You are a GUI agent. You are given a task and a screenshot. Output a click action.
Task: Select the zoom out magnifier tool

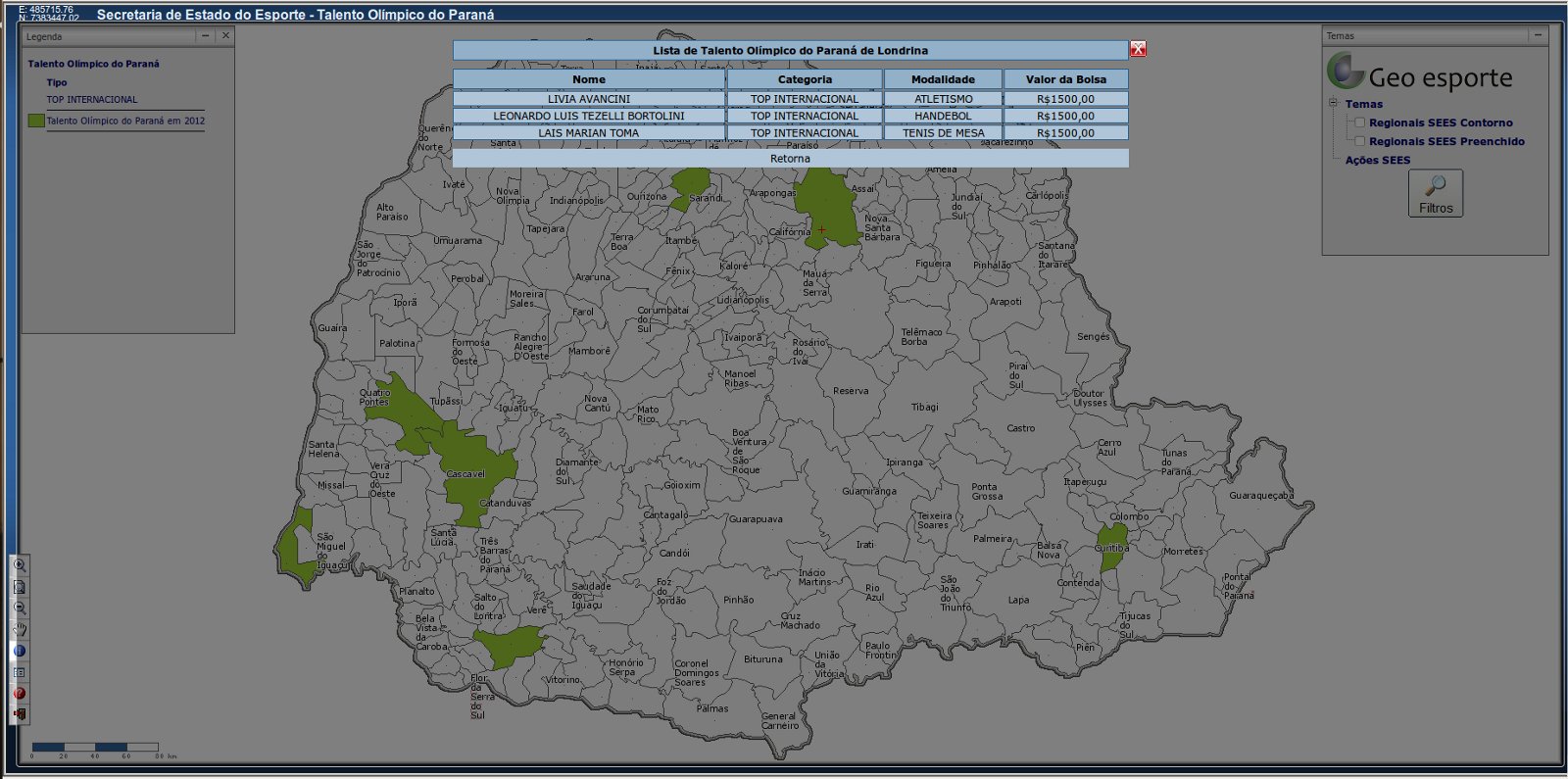point(19,609)
